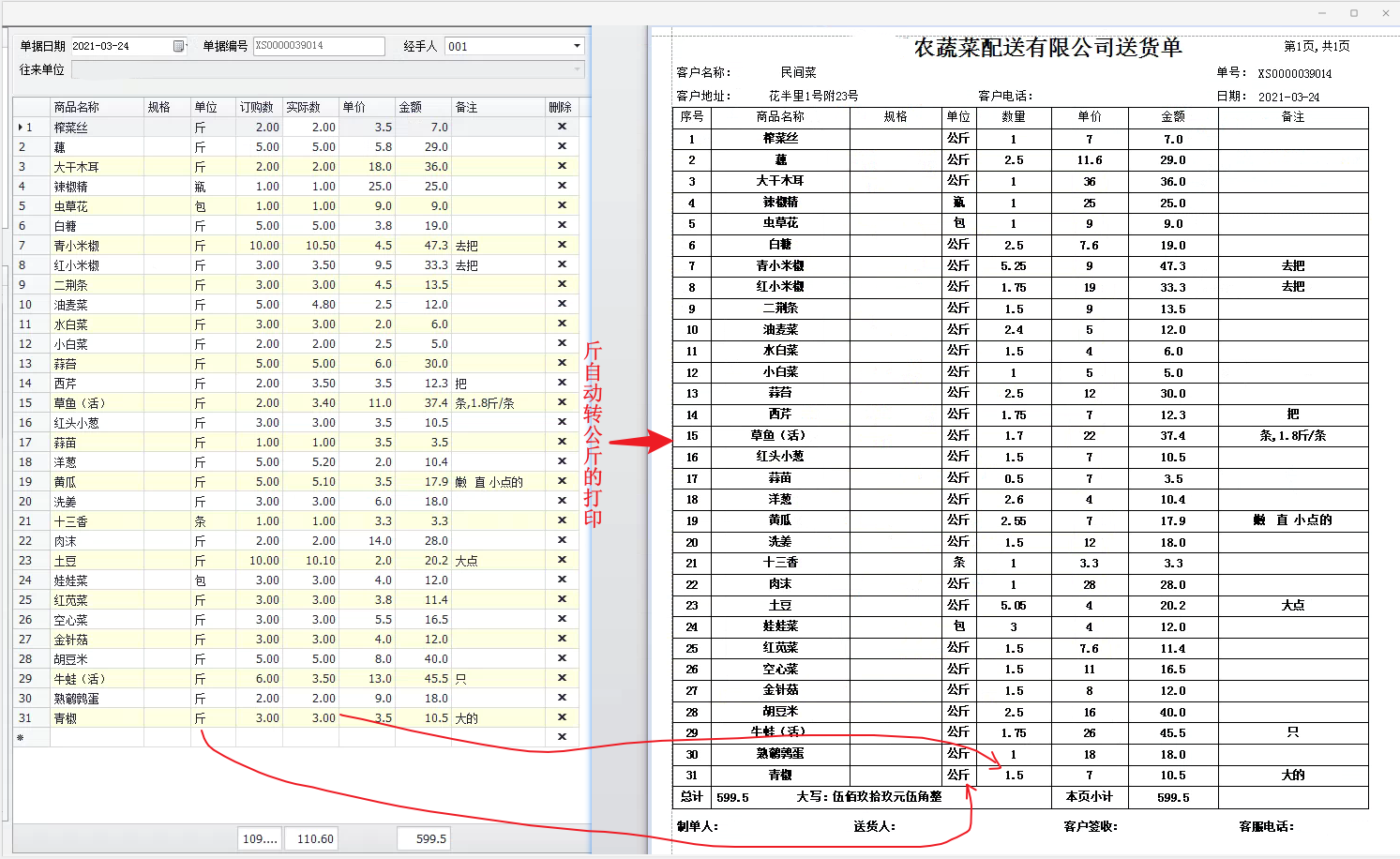Click the 订购数 total box '109....'

click(260, 838)
